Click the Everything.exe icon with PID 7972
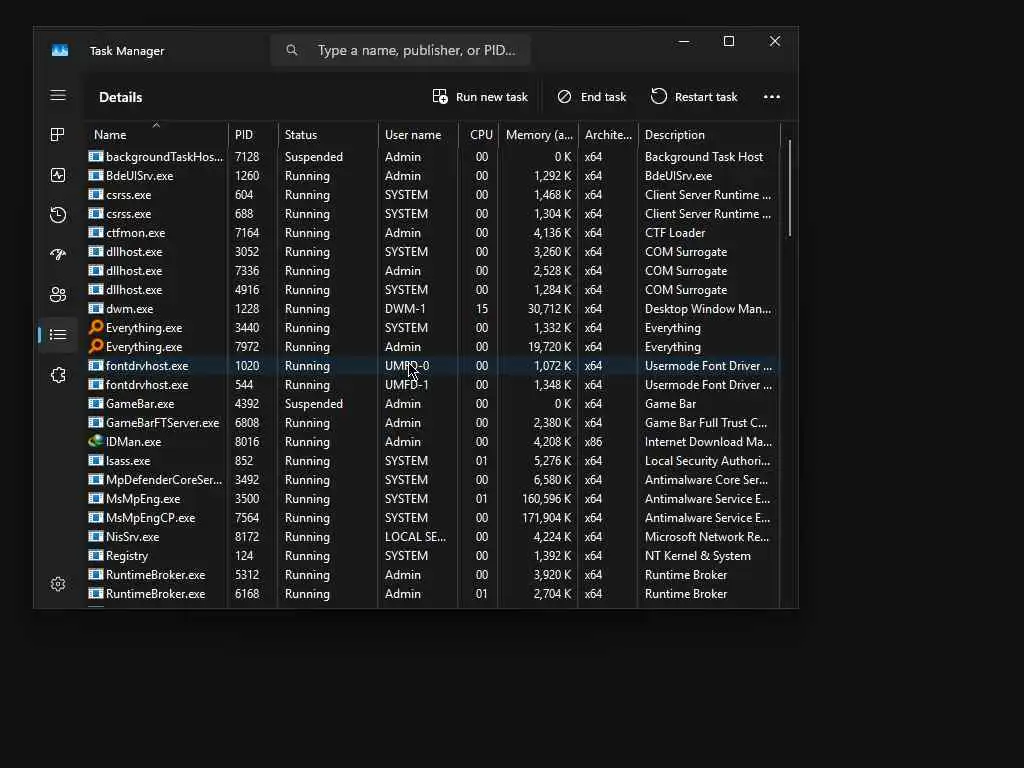This screenshot has height=768, width=1024. coord(96,346)
